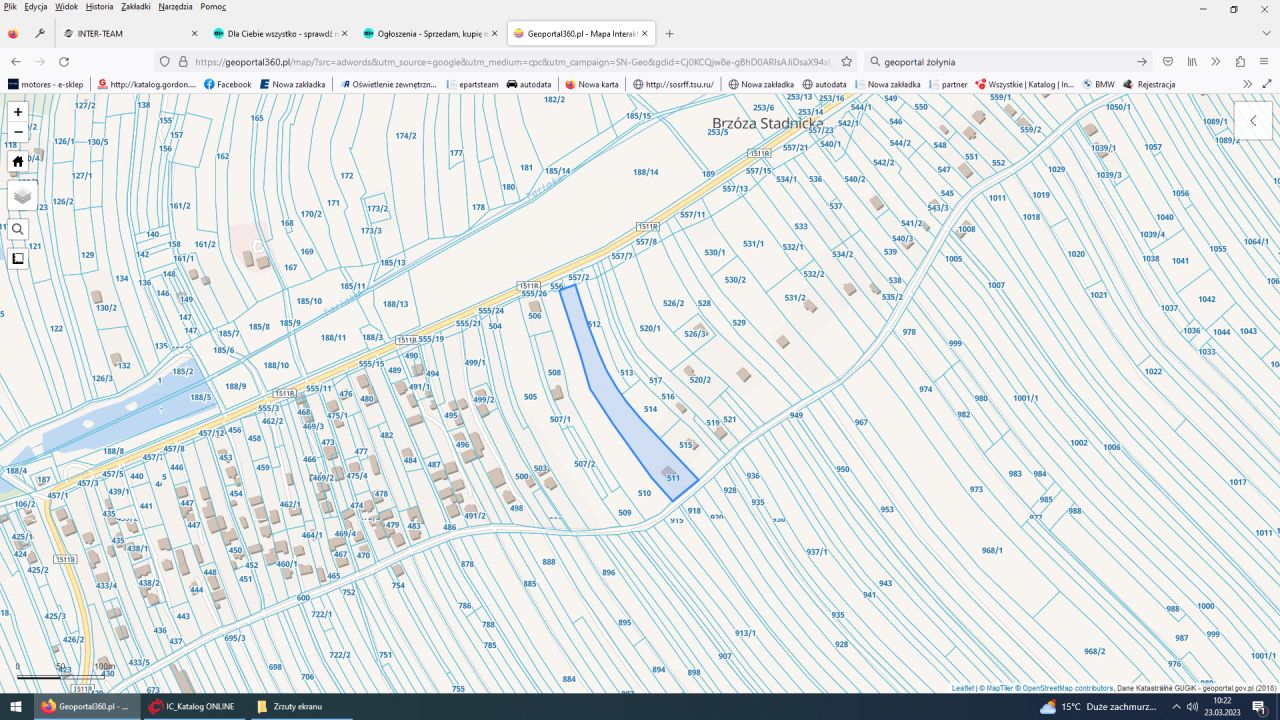The image size is (1280, 720).
Task: Open the Firefox hamburger application menu
Action: (x=1264, y=61)
